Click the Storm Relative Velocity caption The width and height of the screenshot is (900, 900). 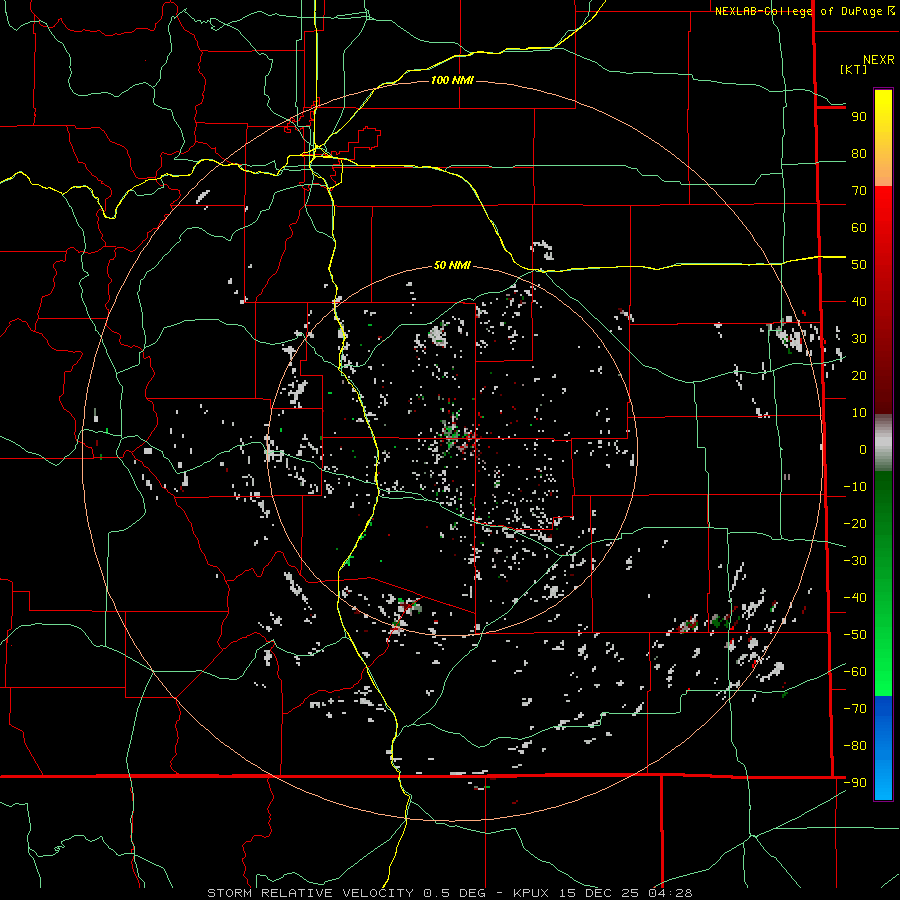[x=450, y=893]
